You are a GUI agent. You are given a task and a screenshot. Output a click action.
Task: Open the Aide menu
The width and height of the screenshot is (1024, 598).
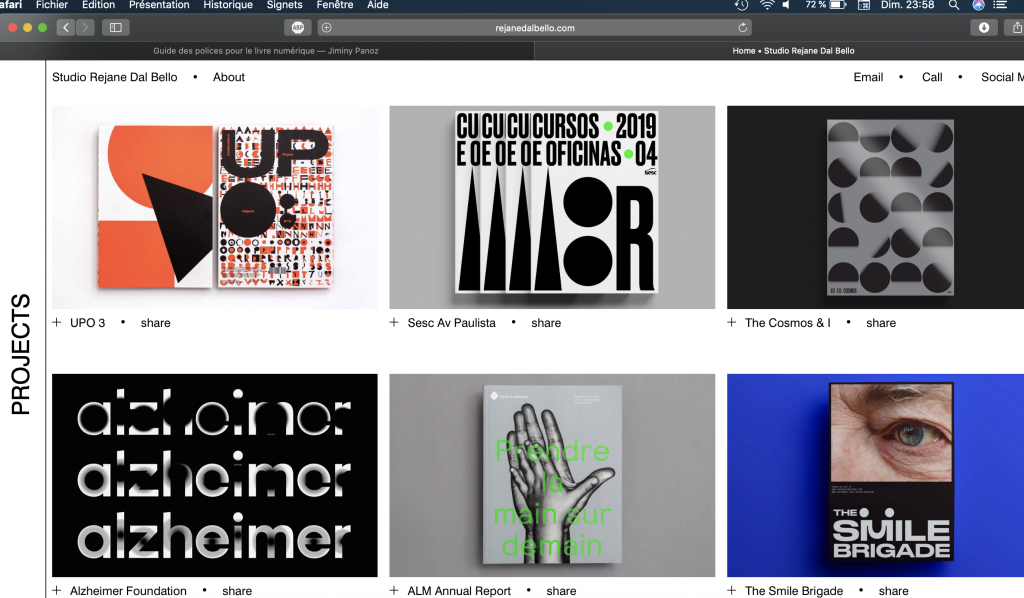(x=377, y=5)
